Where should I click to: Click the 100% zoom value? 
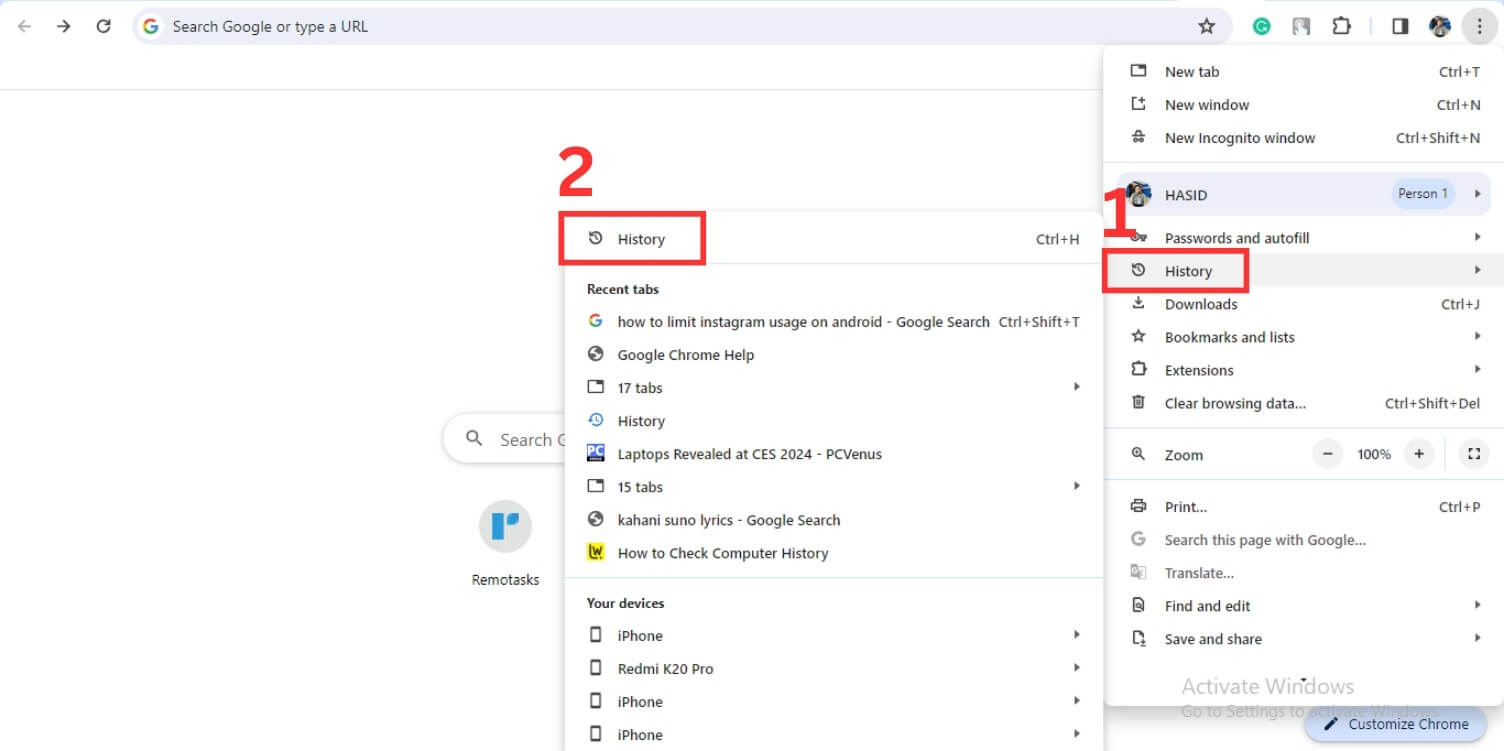point(1373,454)
